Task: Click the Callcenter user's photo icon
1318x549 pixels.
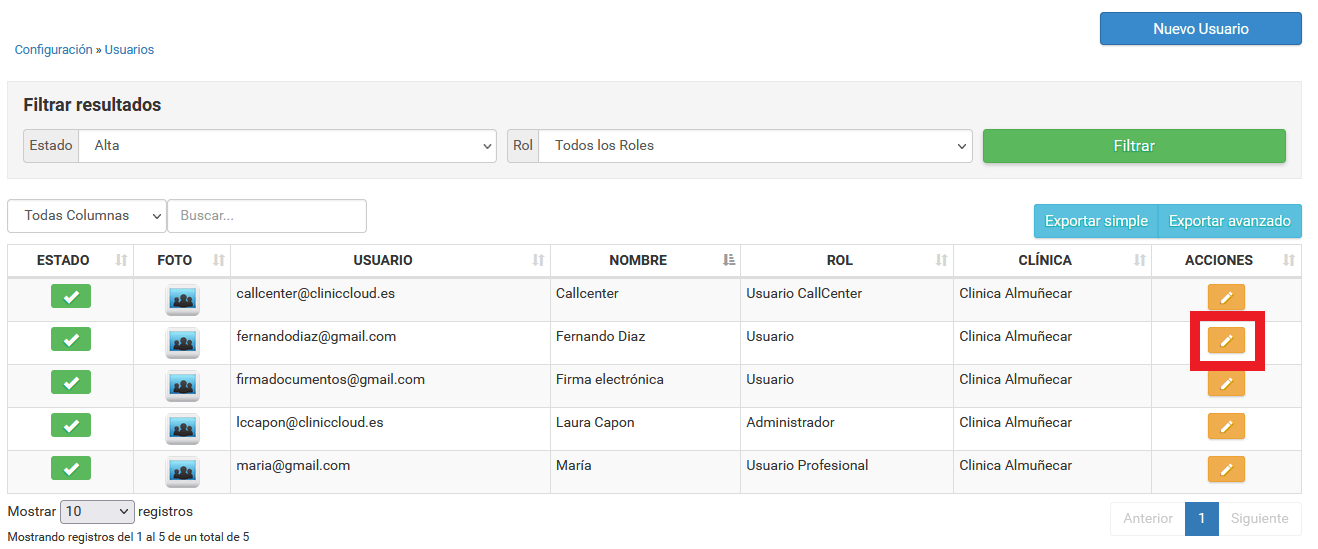Action: click(x=182, y=299)
